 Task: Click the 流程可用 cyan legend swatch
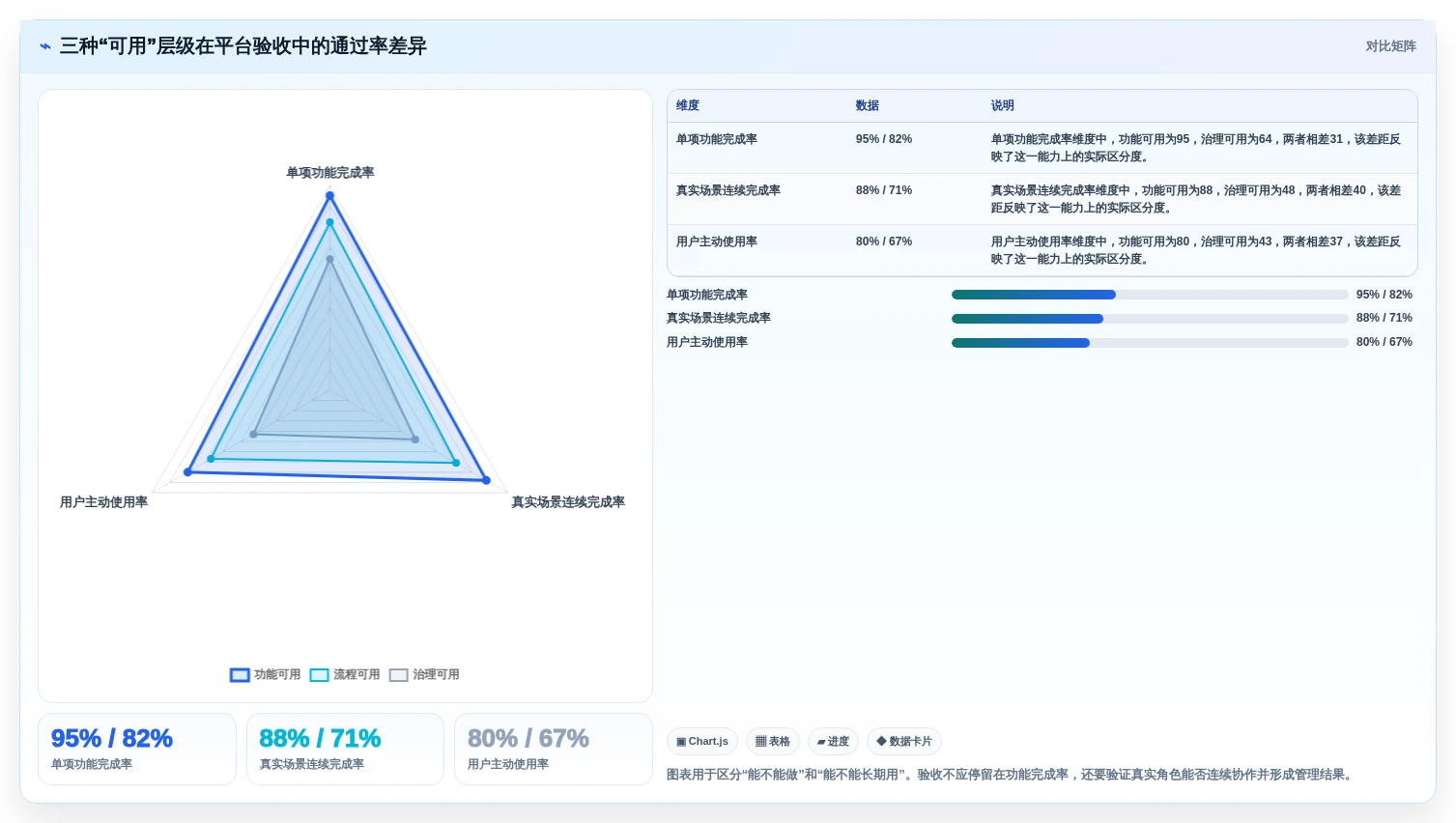[319, 675]
